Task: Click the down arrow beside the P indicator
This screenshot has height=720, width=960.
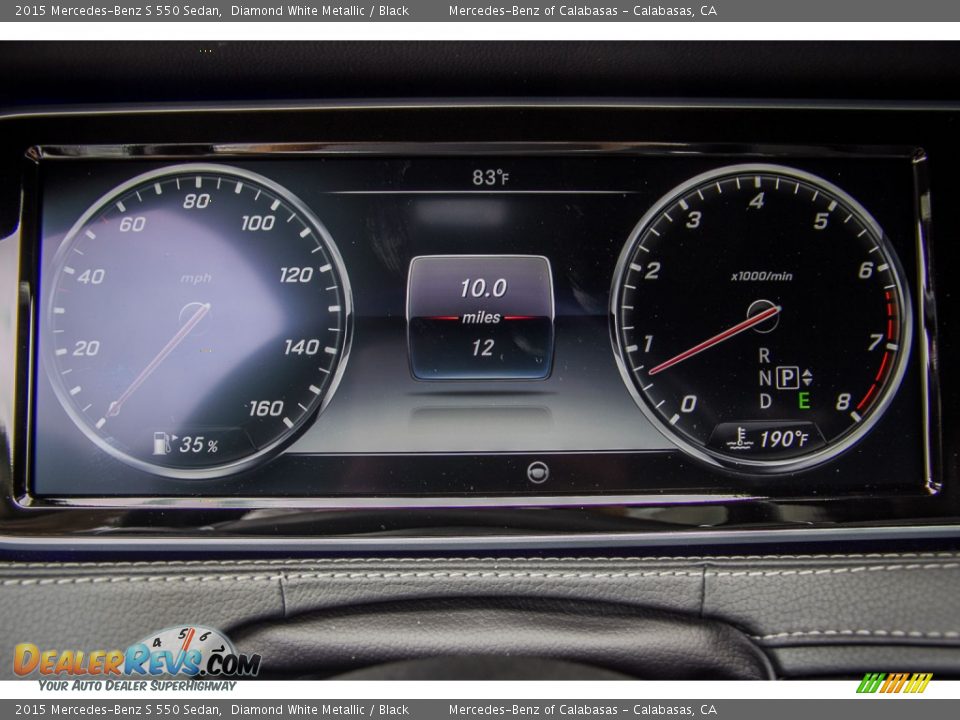Action: tap(807, 382)
